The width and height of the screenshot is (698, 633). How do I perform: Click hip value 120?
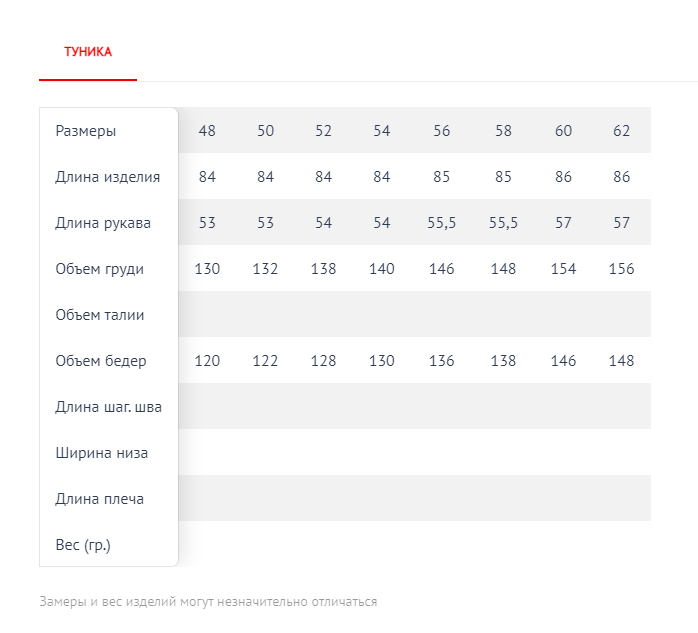click(x=207, y=361)
